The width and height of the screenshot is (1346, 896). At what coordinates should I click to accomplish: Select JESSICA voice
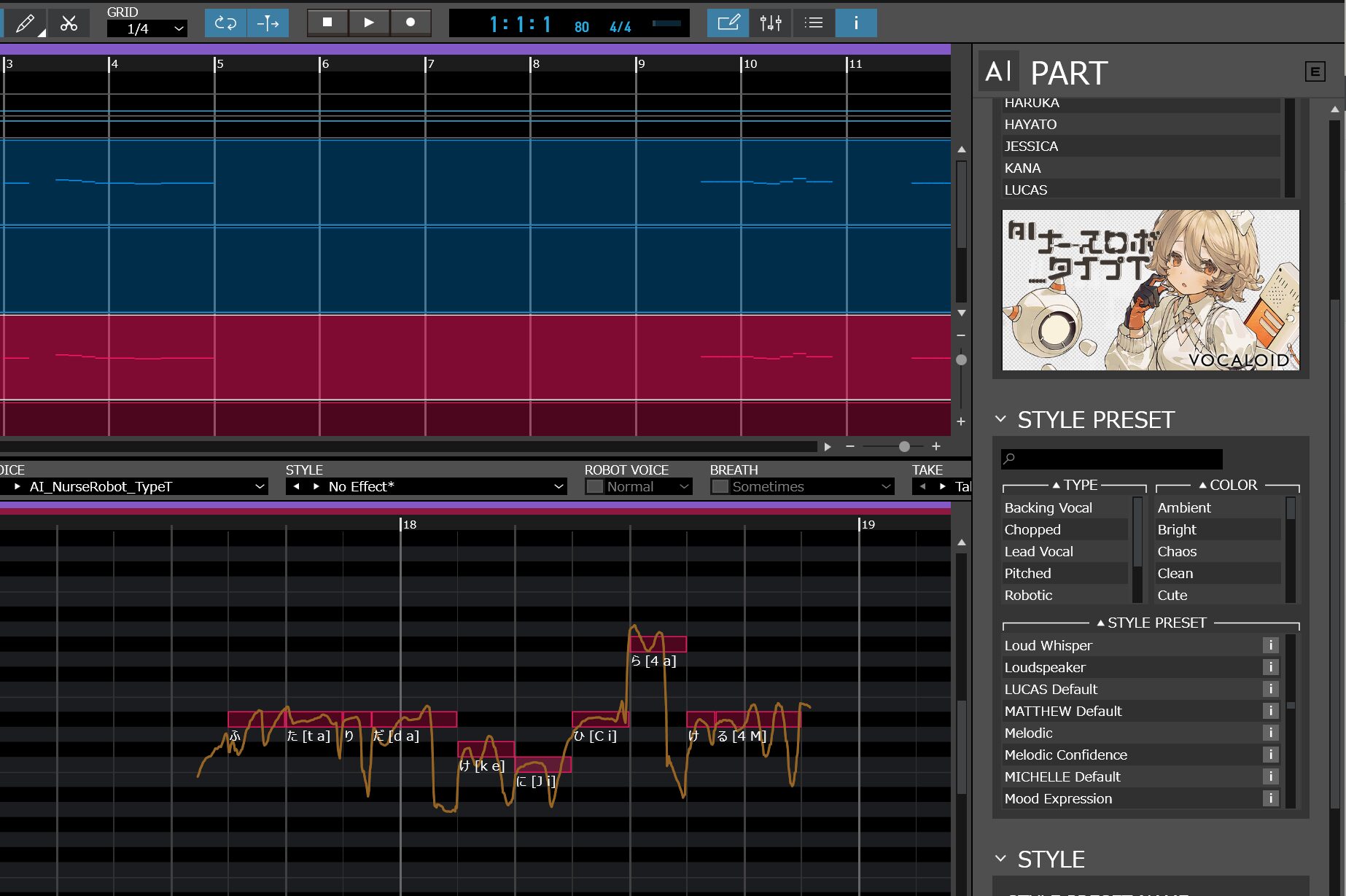pos(1141,147)
